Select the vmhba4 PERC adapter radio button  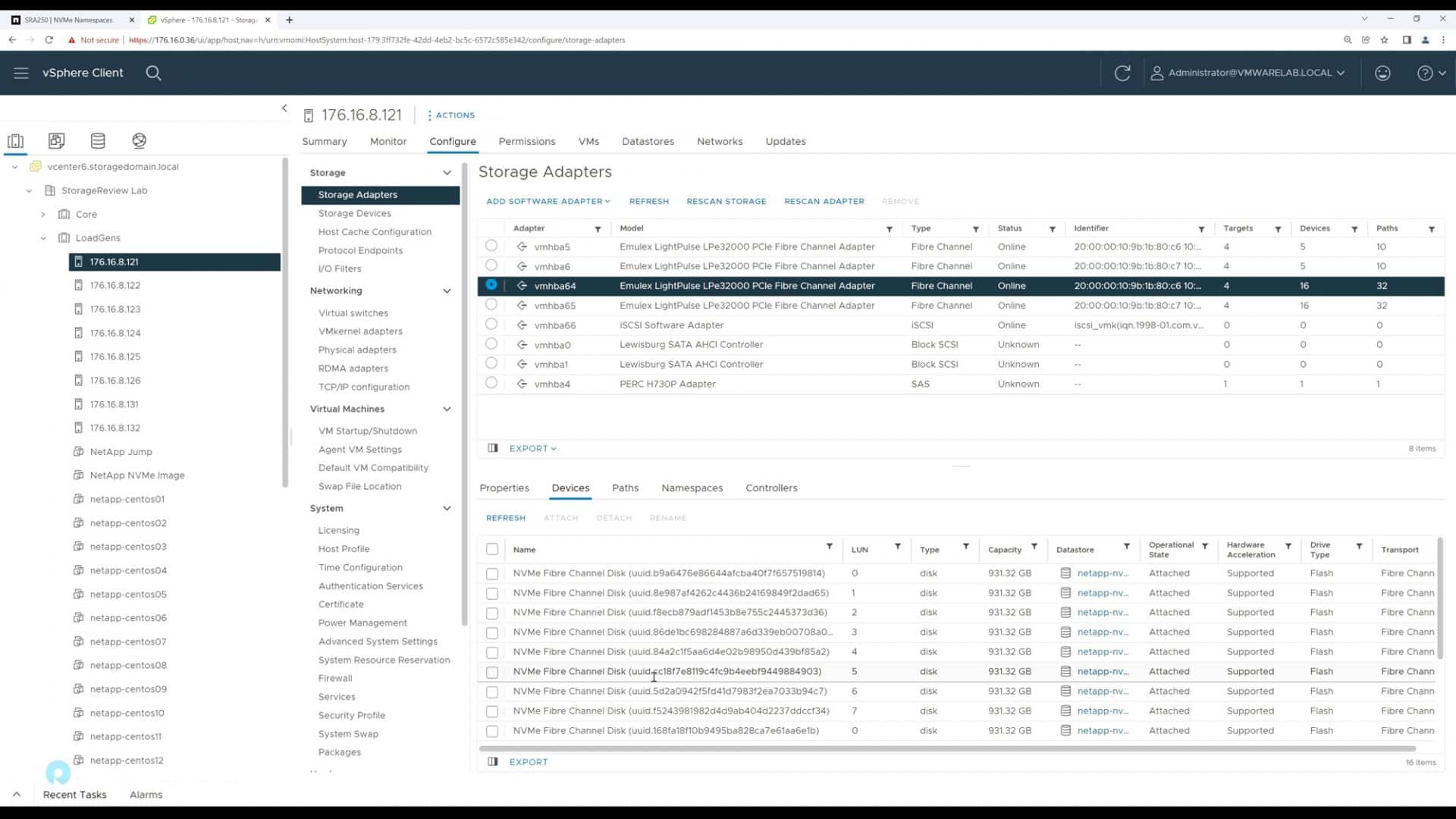(491, 383)
